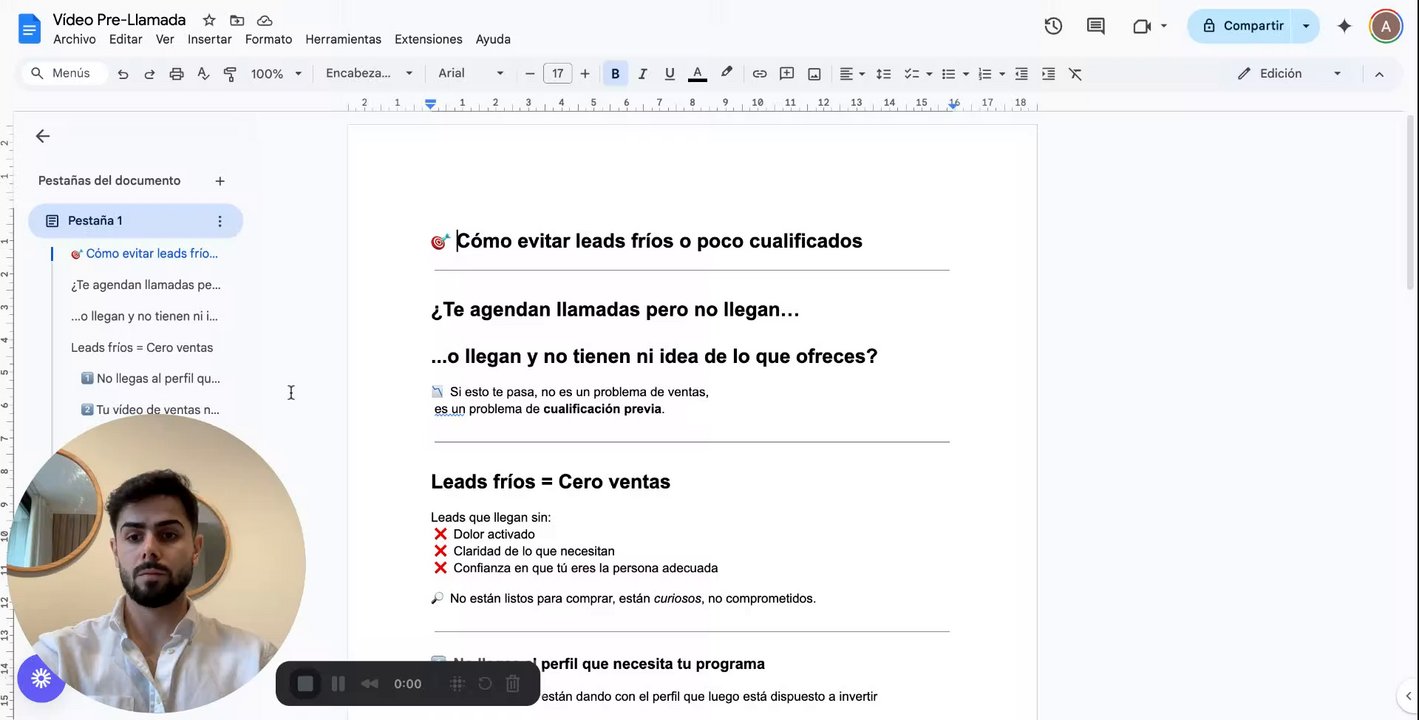This screenshot has height=720, width=1419.
Task: Jump to outline heading ¿Te agendan llamadas pe...
Action: coord(146,285)
